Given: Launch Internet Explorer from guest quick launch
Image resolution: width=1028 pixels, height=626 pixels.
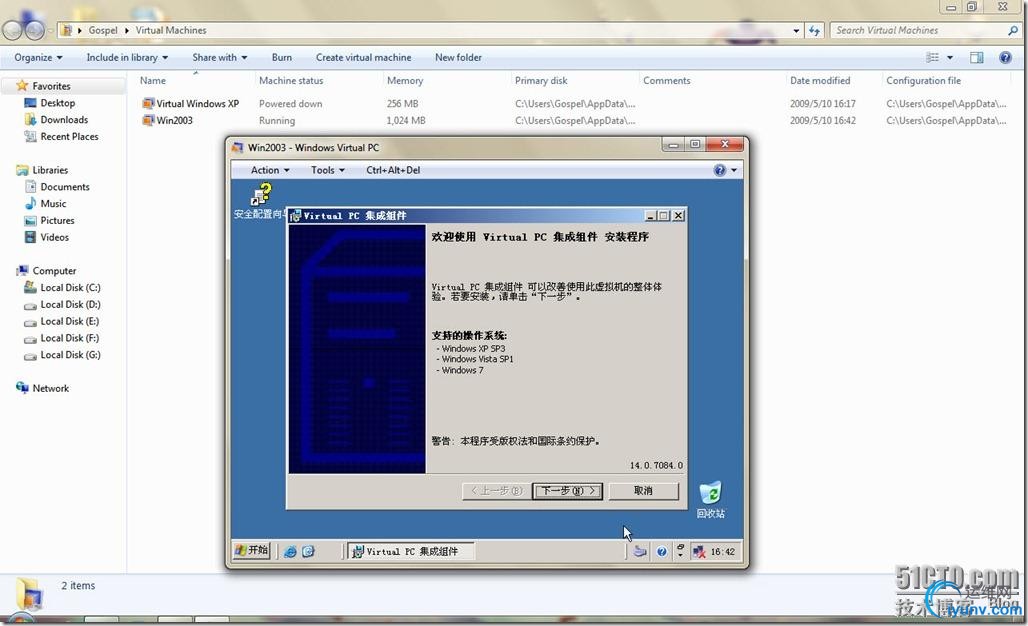Looking at the screenshot, I should 290,551.
